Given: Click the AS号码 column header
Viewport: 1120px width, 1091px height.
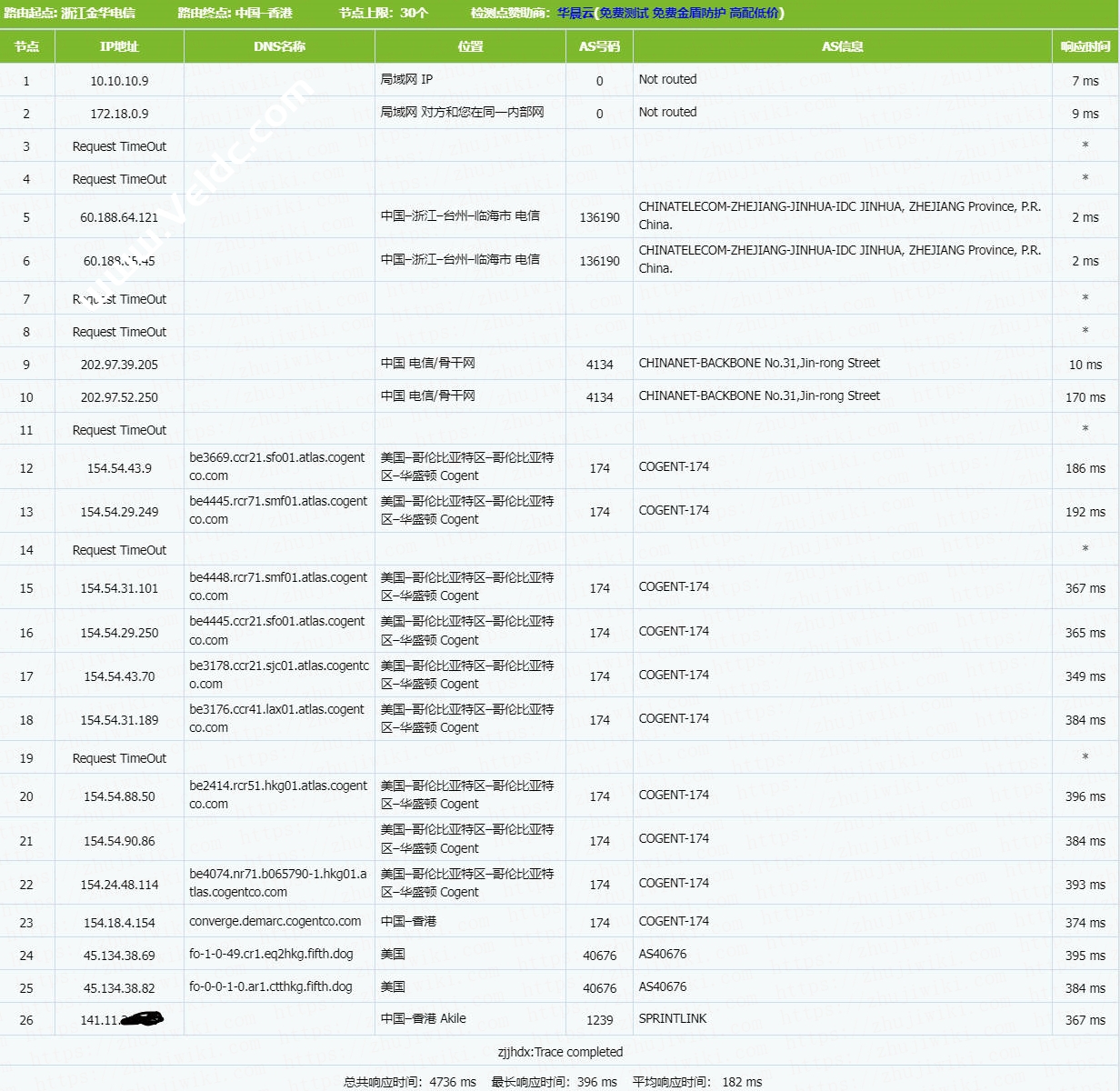Looking at the screenshot, I should pos(599,46).
